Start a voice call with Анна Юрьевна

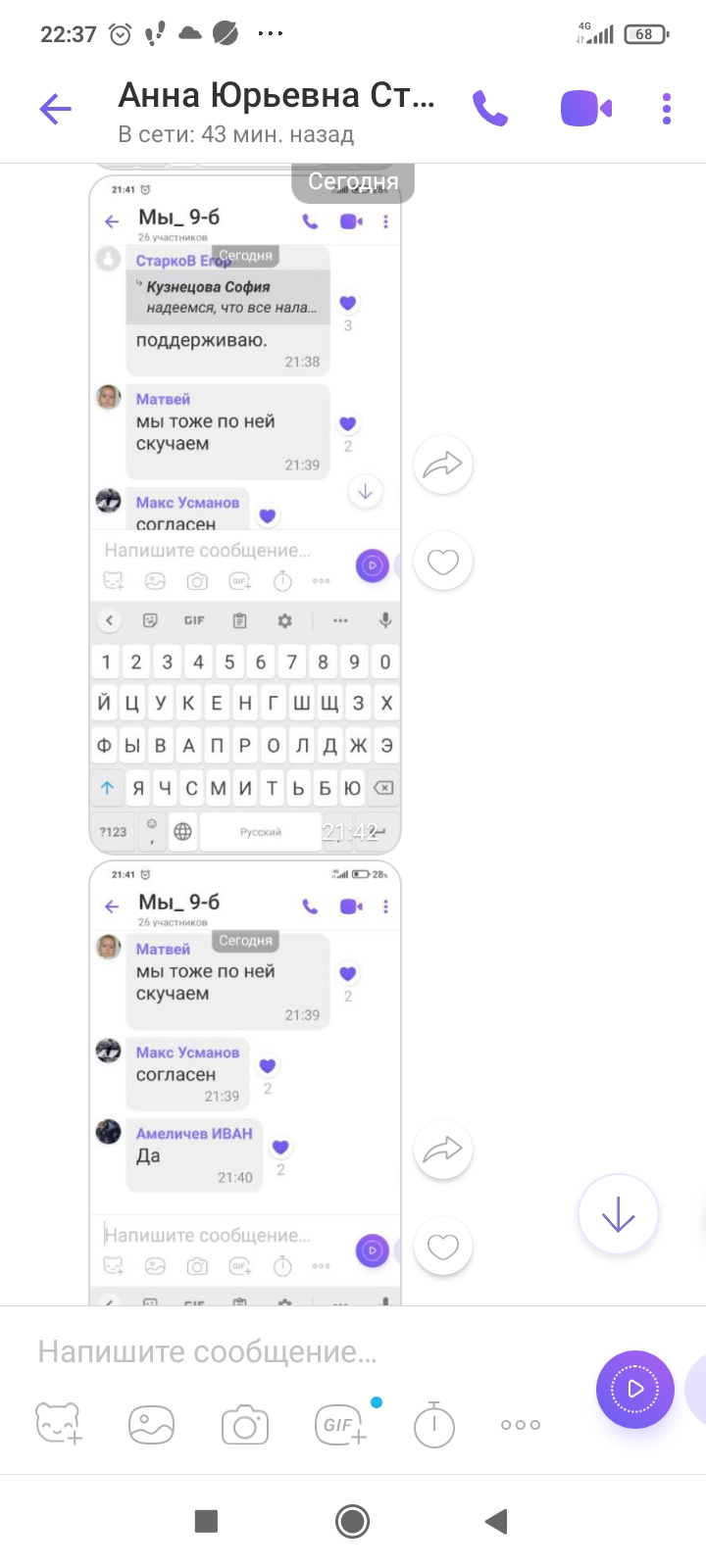(490, 109)
